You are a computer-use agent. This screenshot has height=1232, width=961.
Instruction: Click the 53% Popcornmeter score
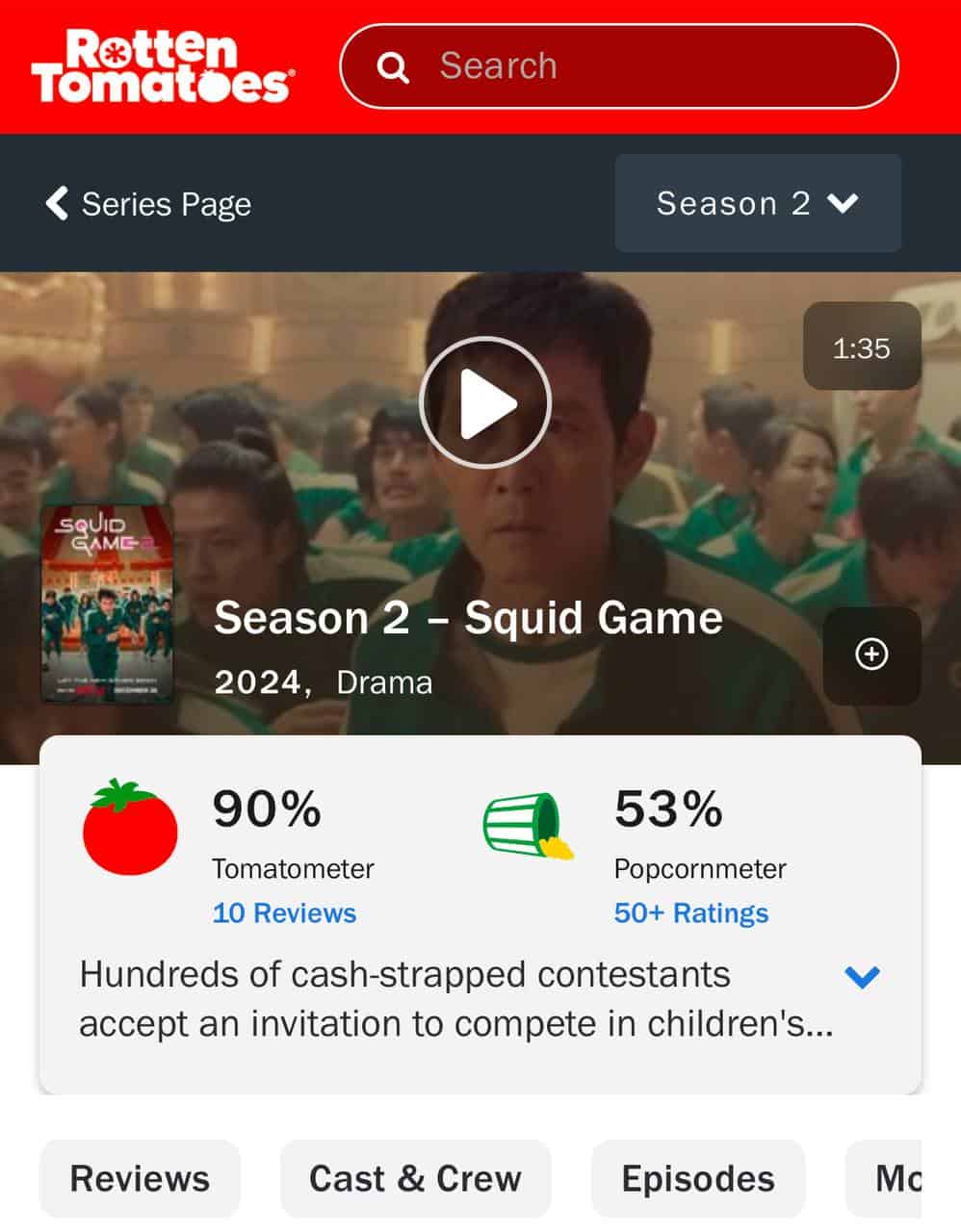(x=668, y=808)
